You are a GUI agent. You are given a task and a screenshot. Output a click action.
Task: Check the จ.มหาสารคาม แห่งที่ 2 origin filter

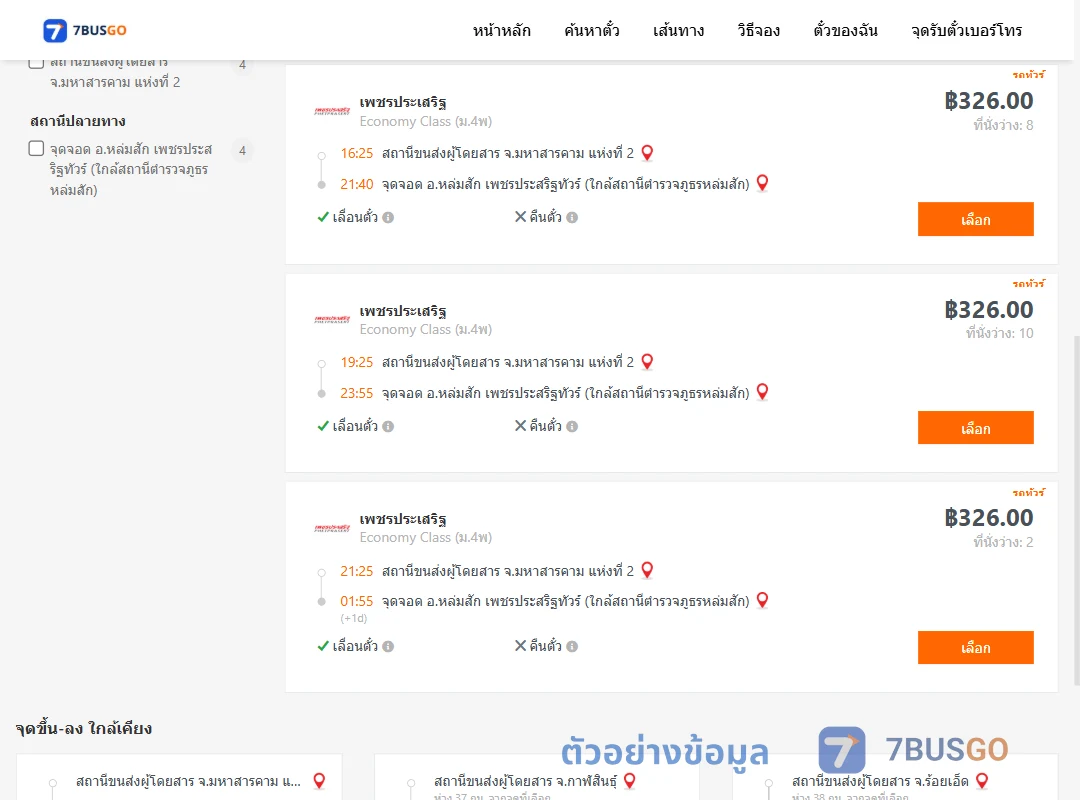[37, 63]
